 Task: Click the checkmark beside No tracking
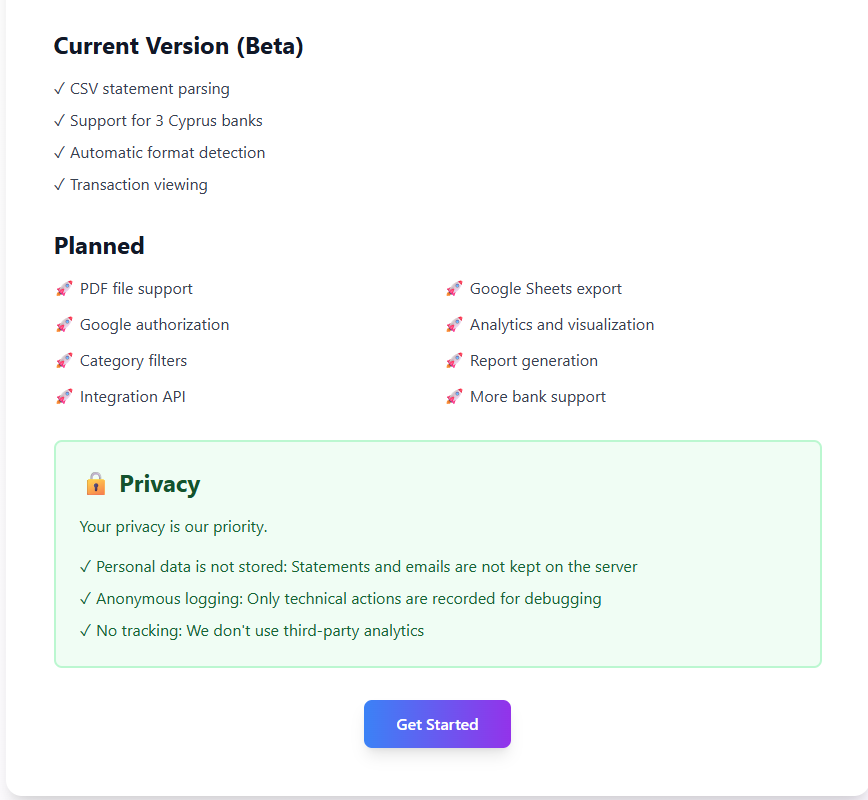(x=84, y=630)
